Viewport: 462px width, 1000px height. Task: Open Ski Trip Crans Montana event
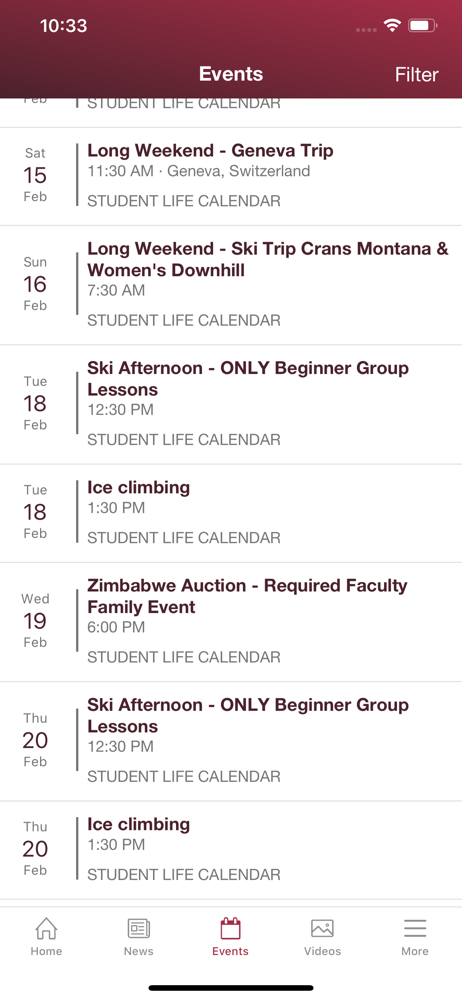click(x=231, y=285)
